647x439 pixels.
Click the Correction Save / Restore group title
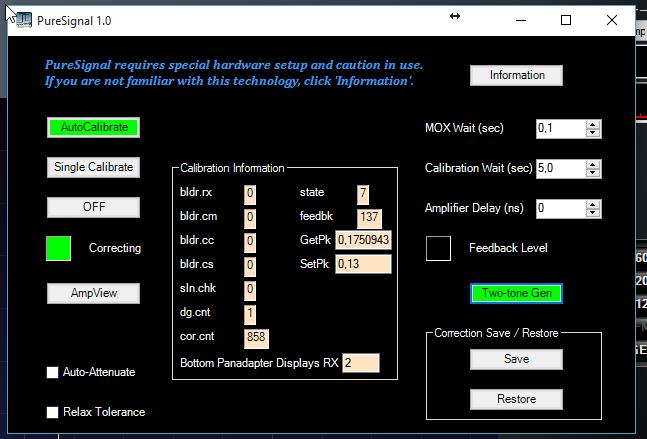coord(496,333)
